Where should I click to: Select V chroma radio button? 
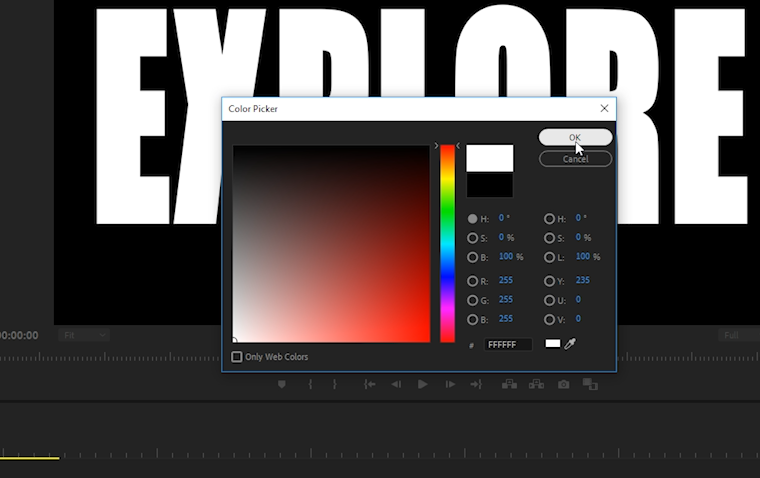(549, 319)
